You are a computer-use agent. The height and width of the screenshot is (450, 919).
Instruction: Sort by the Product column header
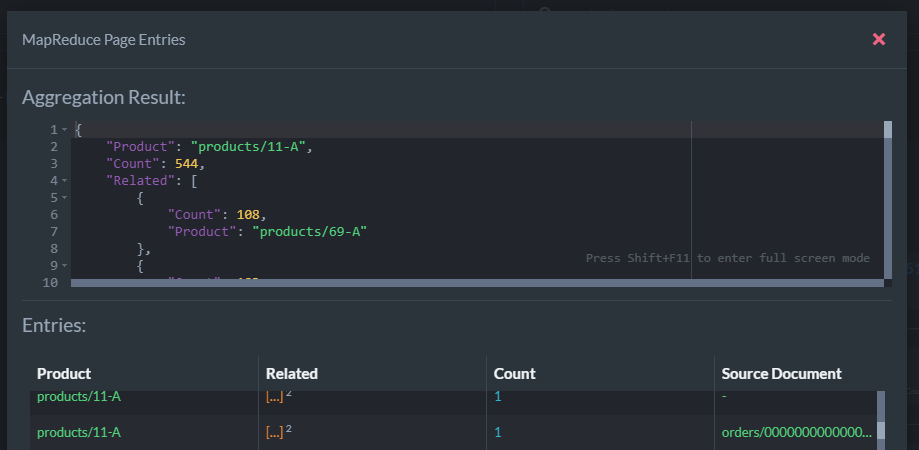coord(64,374)
